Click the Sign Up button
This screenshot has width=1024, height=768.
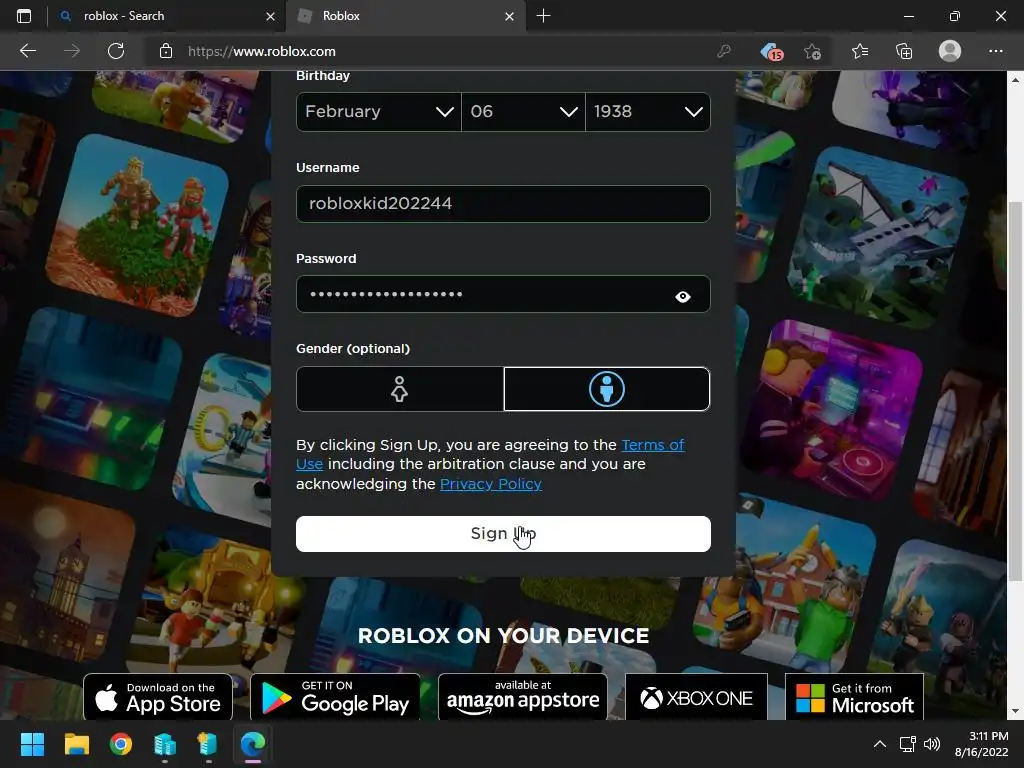pyautogui.click(x=503, y=534)
